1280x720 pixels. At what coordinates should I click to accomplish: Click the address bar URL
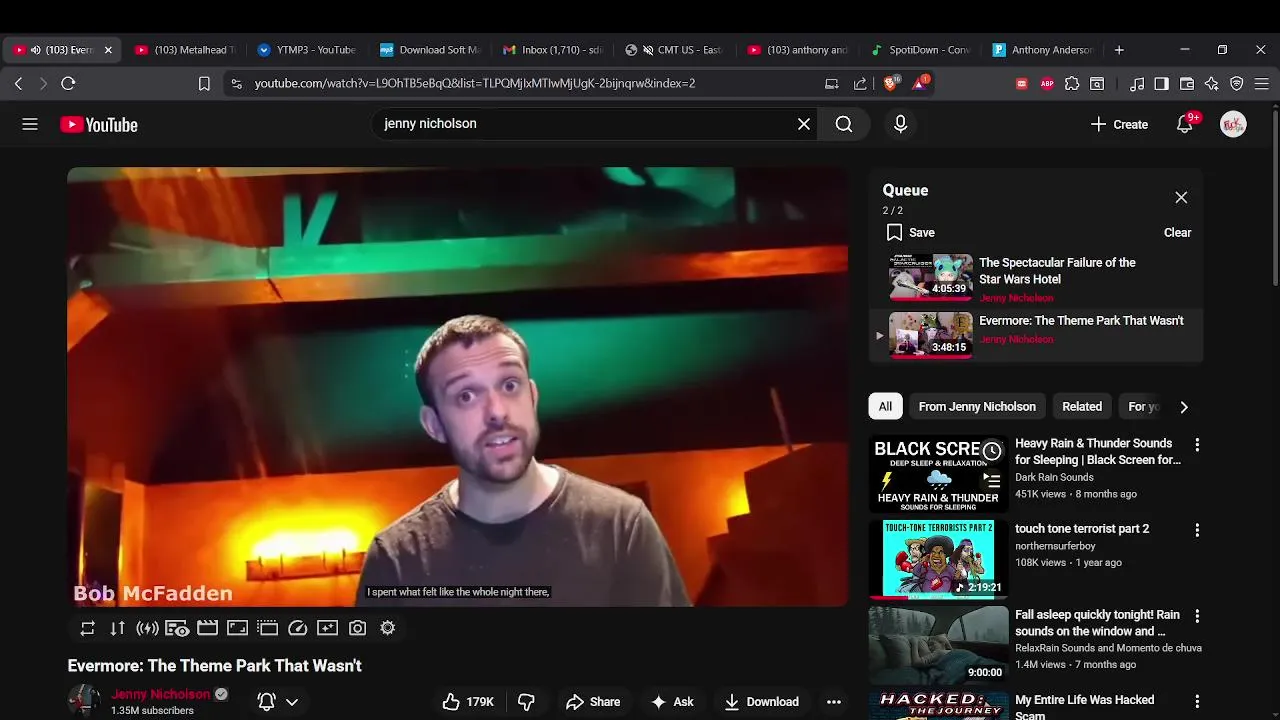coord(475,84)
